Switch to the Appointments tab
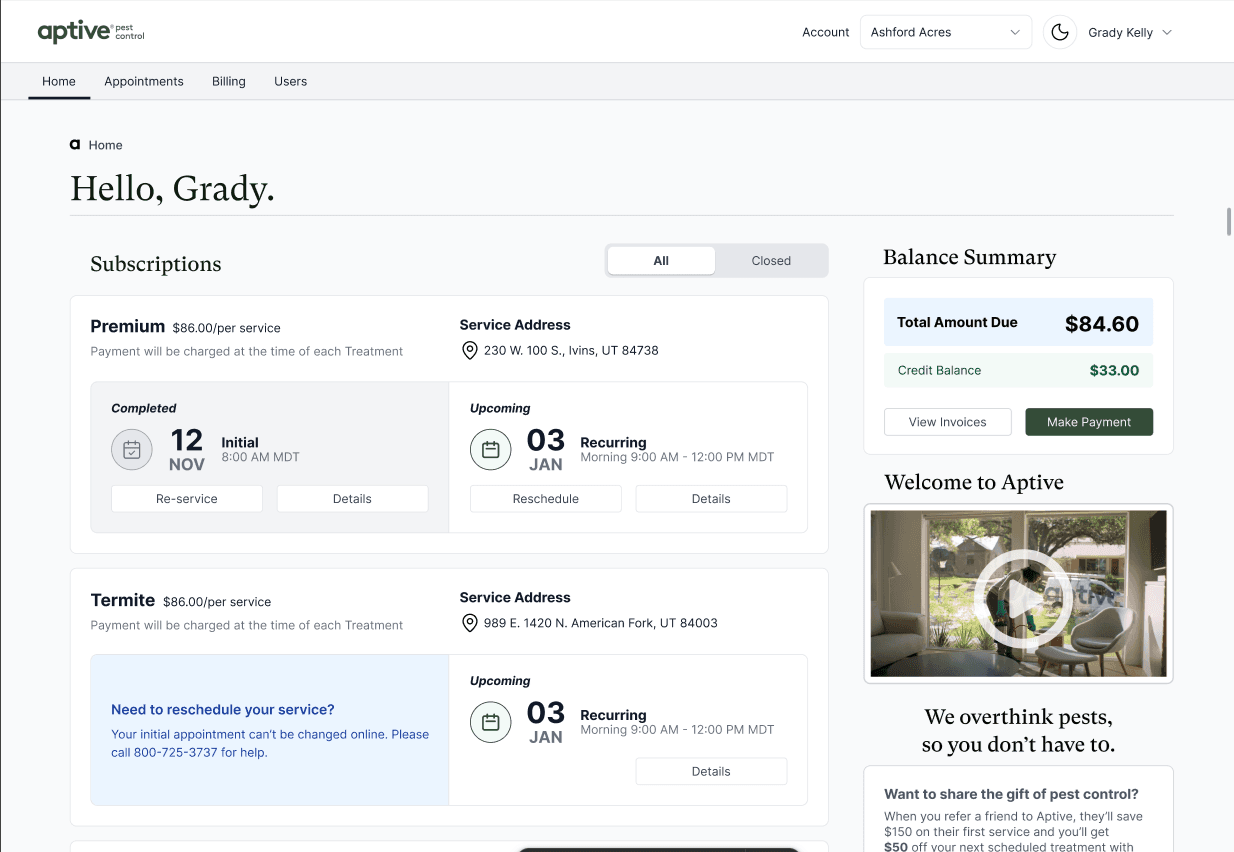1234x852 pixels. point(143,81)
